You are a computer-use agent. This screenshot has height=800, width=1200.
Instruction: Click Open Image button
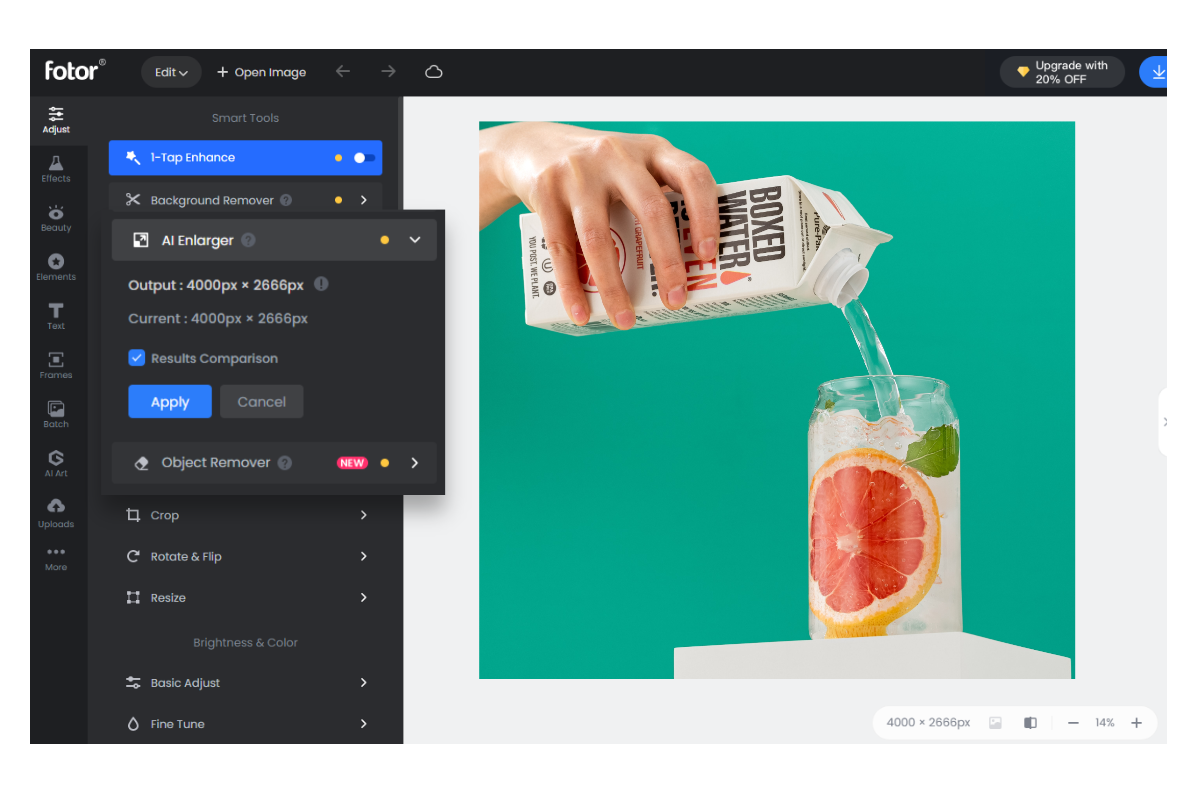tap(262, 72)
